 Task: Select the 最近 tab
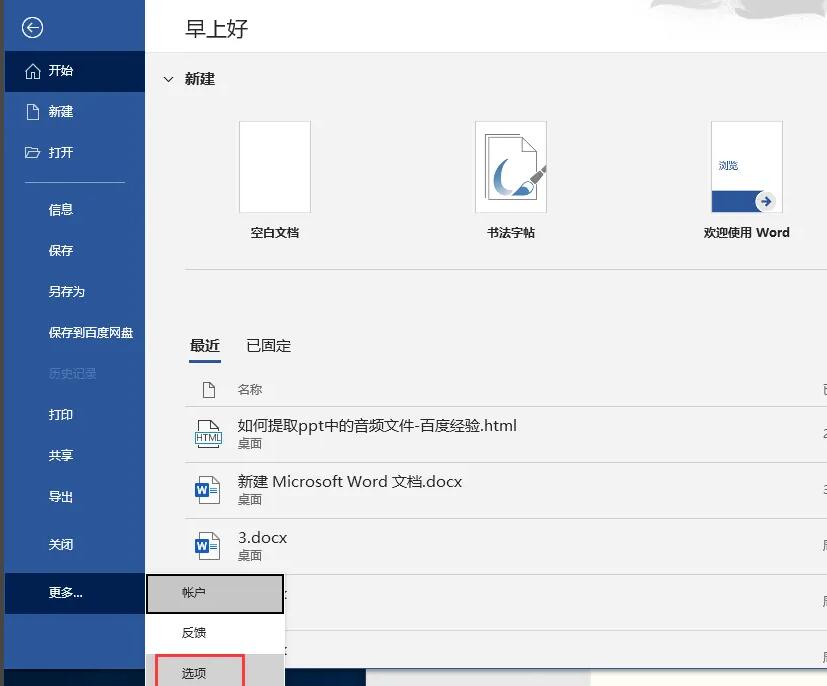tap(205, 346)
